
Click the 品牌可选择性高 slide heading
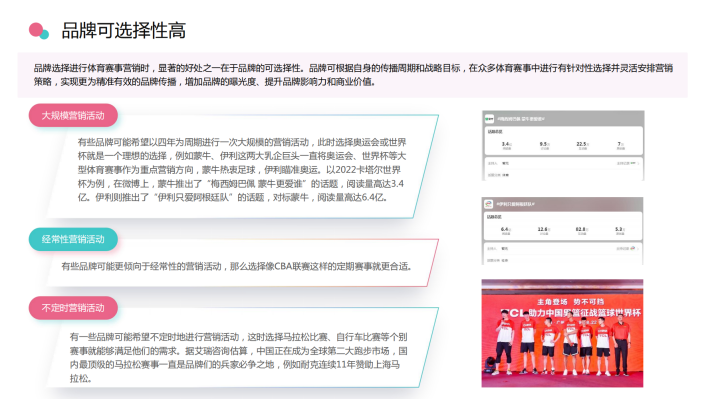pos(124,31)
